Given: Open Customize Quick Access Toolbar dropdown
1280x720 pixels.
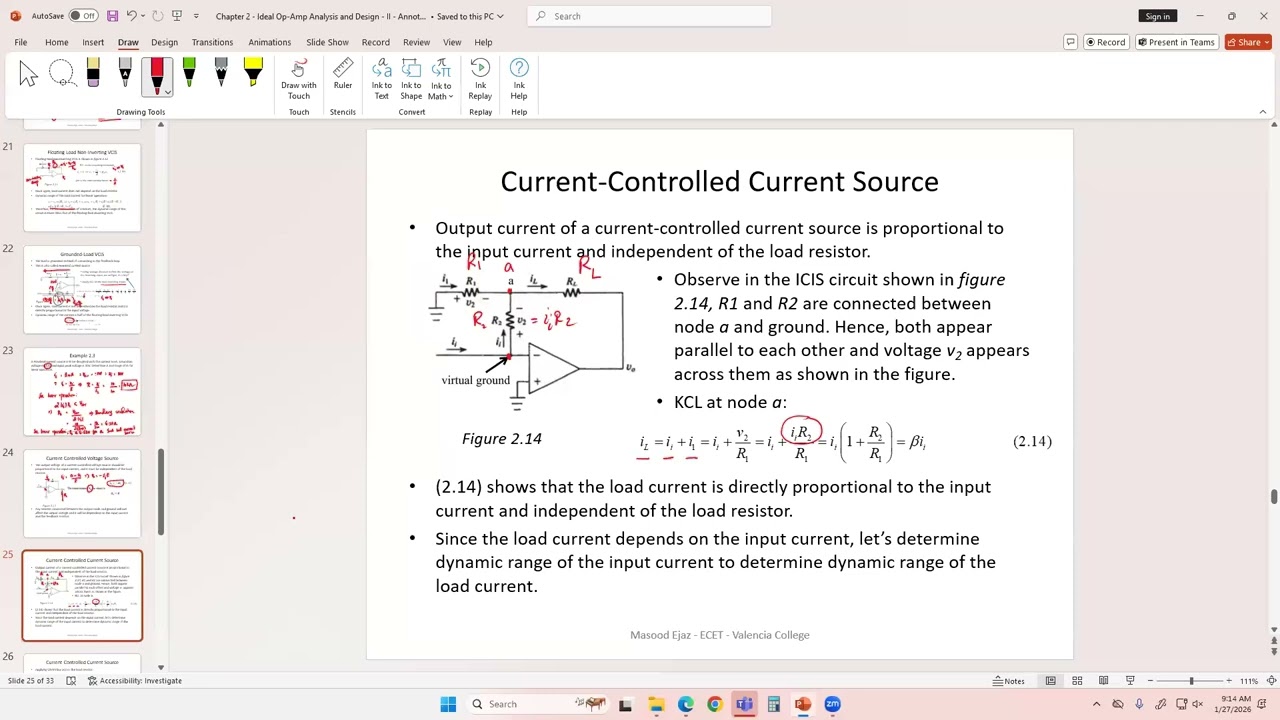Looking at the screenshot, I should (196, 16).
